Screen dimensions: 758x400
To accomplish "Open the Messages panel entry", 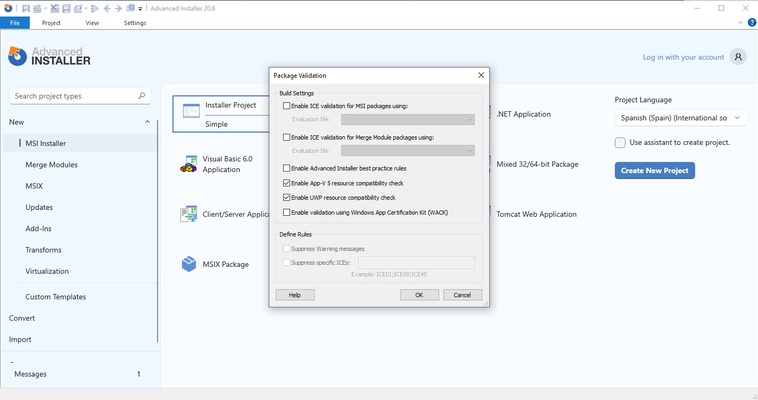I will (x=77, y=374).
